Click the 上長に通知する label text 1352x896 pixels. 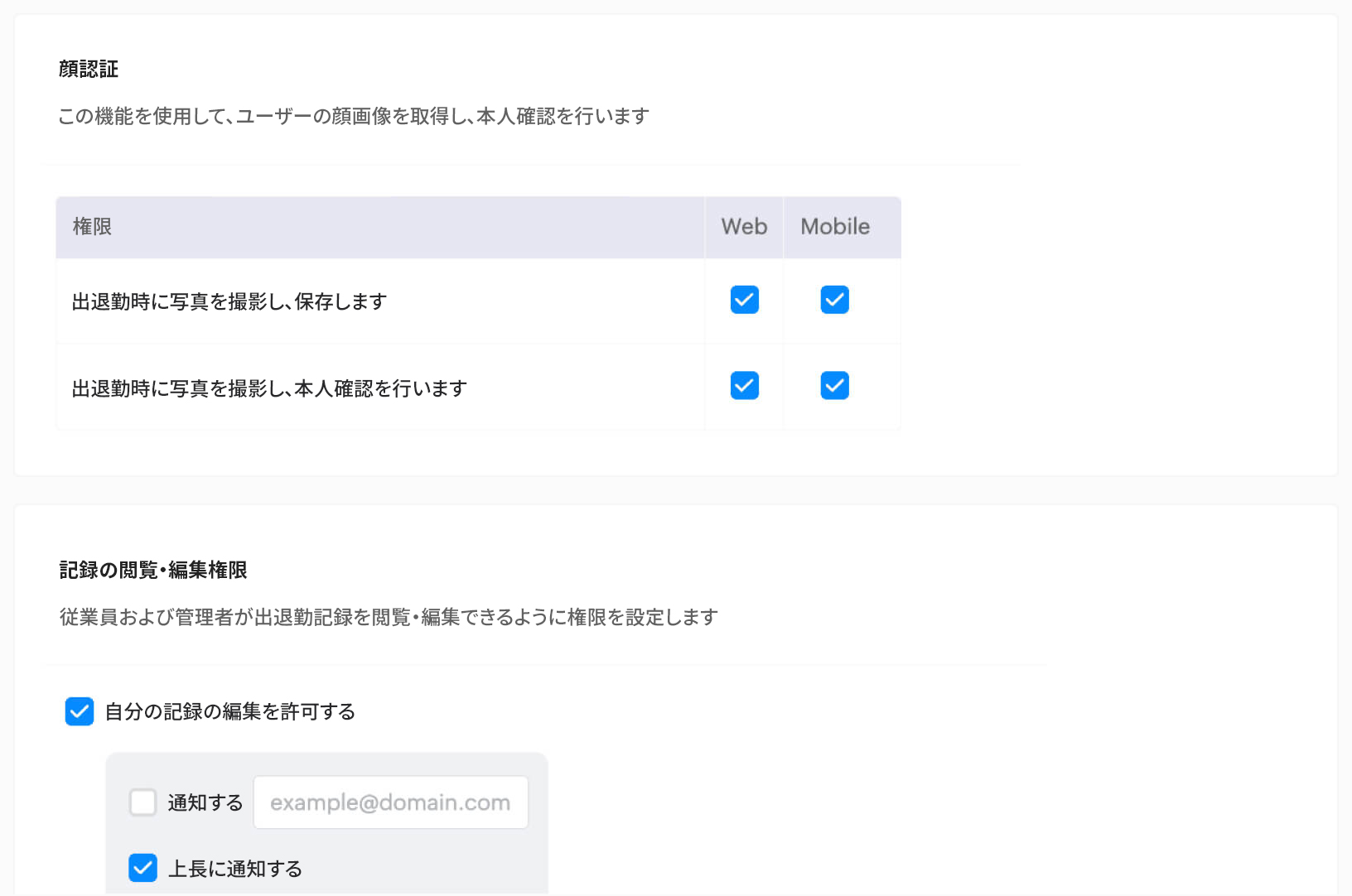coord(236,868)
